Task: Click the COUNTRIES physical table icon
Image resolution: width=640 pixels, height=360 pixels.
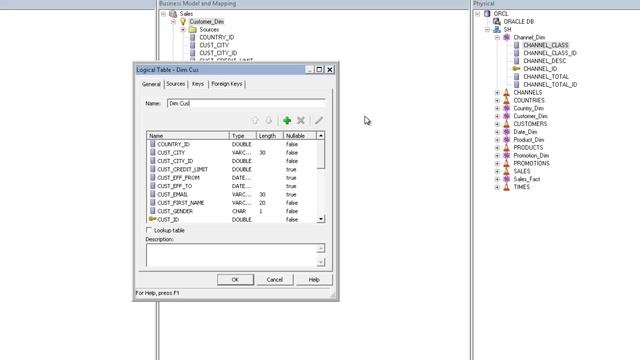Action: coord(507,100)
